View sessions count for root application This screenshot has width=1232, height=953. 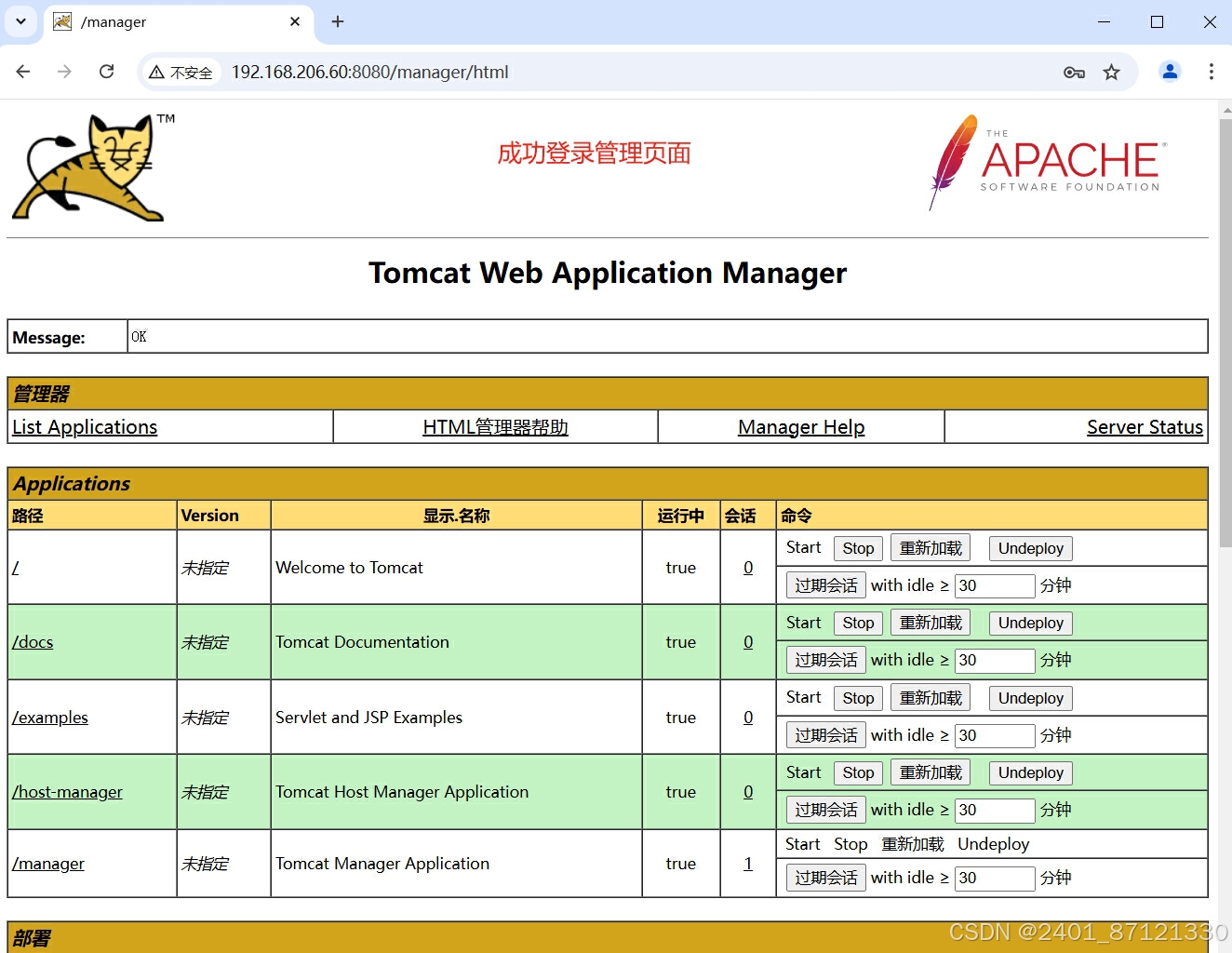point(748,568)
